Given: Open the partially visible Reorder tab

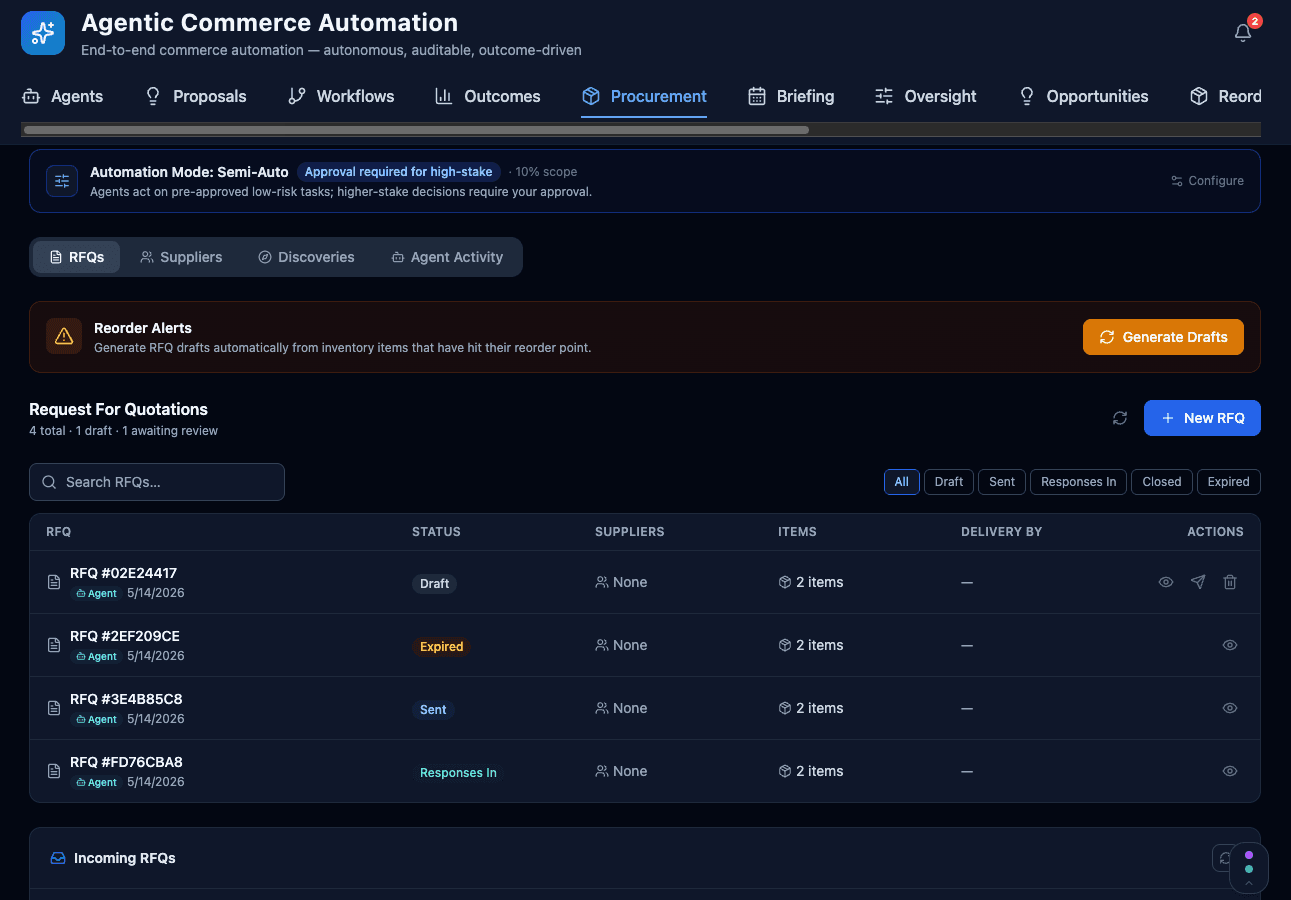Looking at the screenshot, I should click(1225, 96).
